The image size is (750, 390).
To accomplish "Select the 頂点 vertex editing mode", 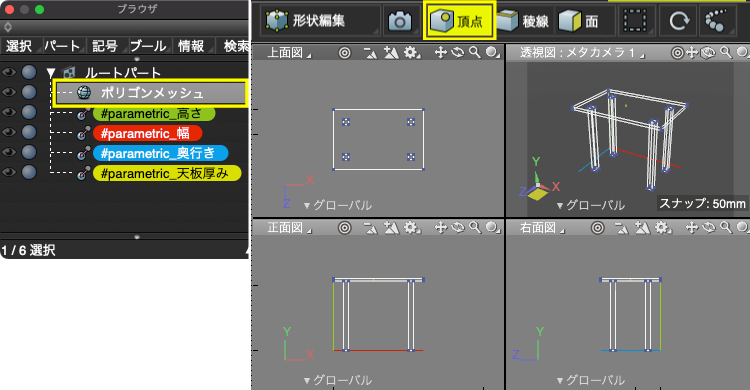I will [458, 21].
